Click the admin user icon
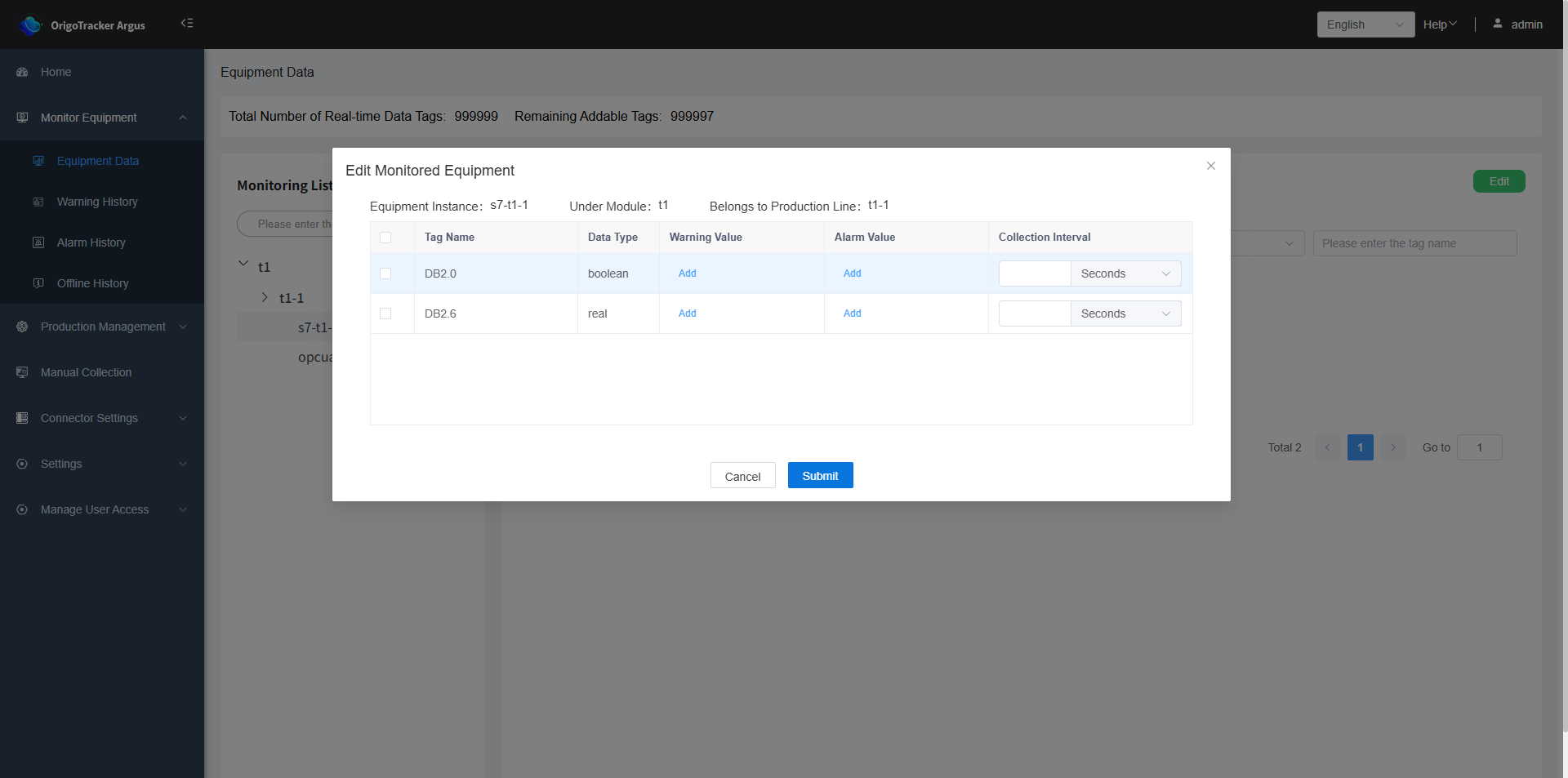Viewport: 1568px width, 778px height. point(1497,24)
